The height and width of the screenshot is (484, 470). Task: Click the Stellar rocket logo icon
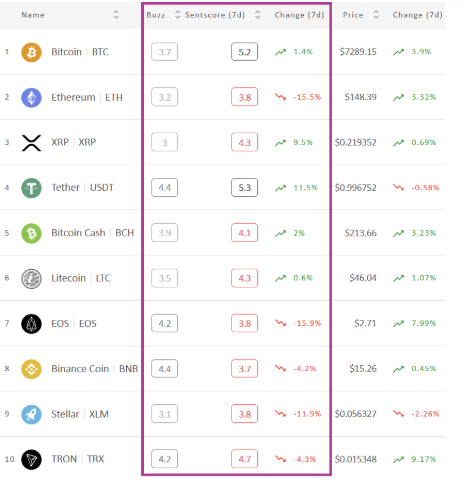31,414
